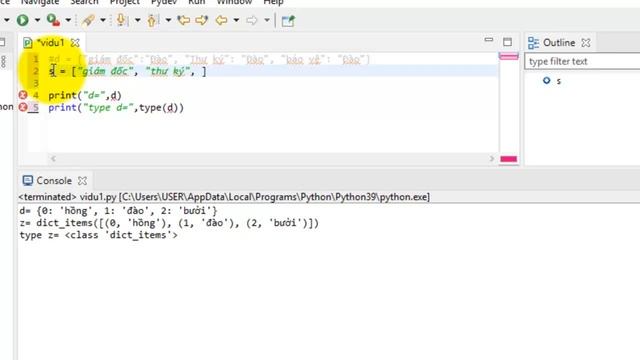The image size is (640, 360).
Task: Minimize the editor area
Action: [489, 40]
